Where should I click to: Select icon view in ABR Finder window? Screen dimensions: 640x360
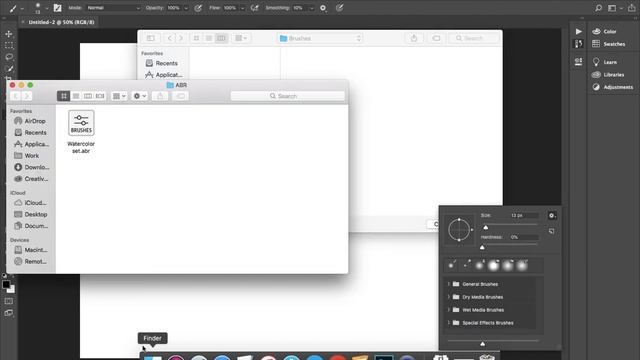point(64,96)
